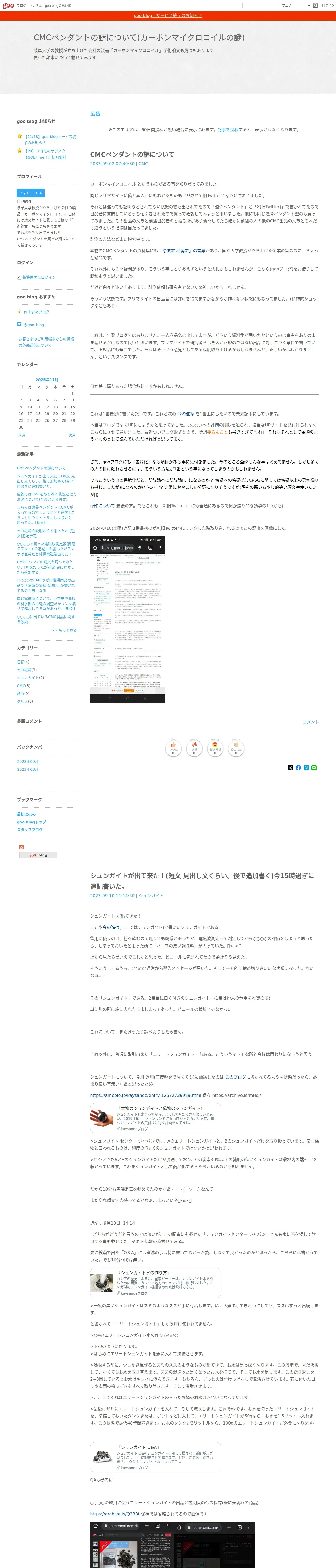Share the article on Hatena Bookmark

(306, 768)
